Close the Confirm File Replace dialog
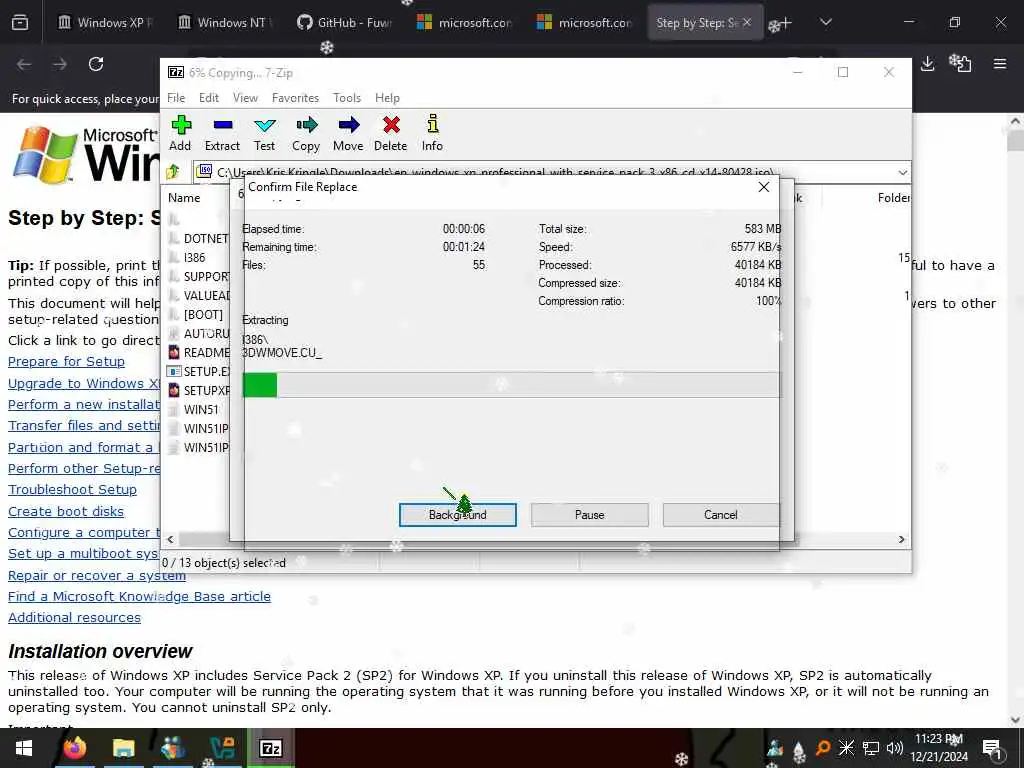This screenshot has width=1024, height=768. [x=763, y=187]
